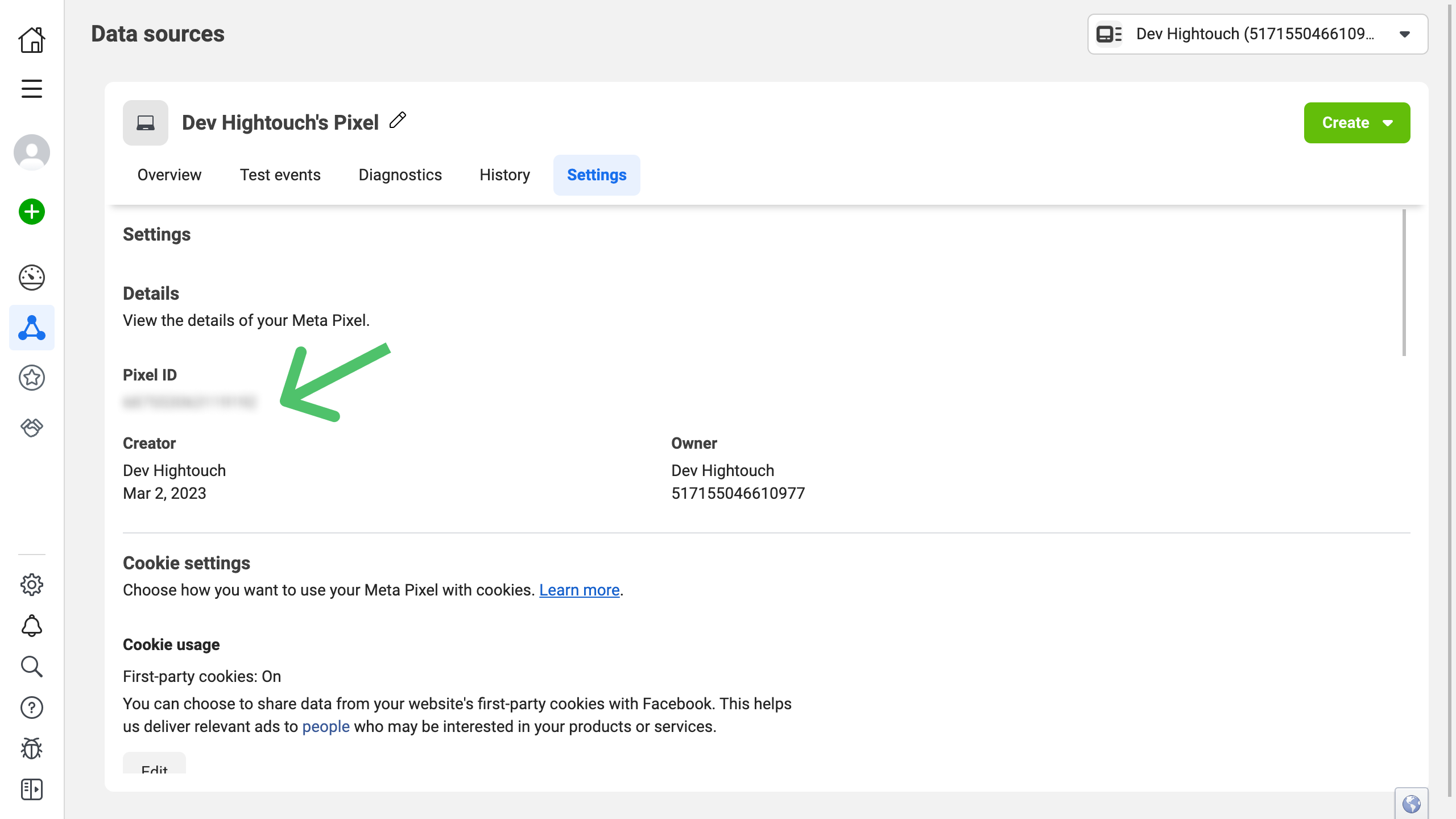Click the settings gear icon in sidebar
Image resolution: width=1456 pixels, height=819 pixels.
click(x=31, y=585)
